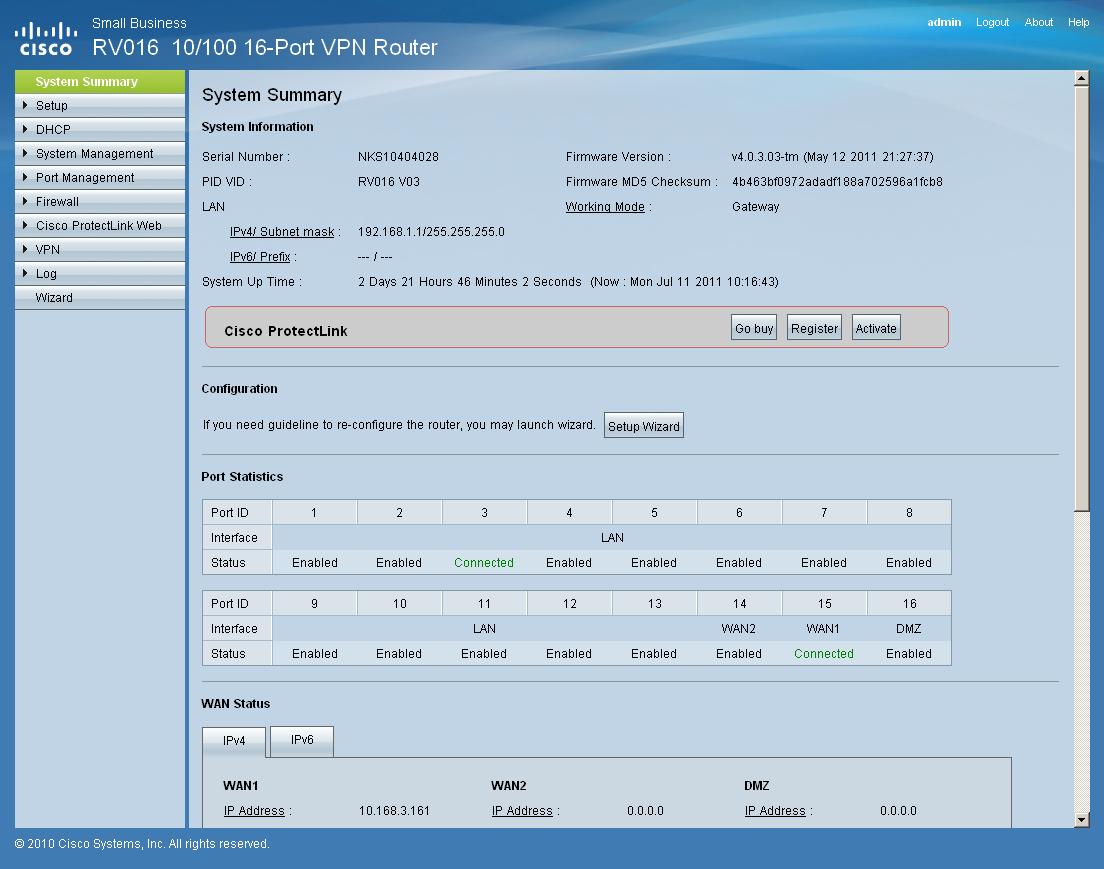Click the scrollbar down arrow

coord(1081,820)
